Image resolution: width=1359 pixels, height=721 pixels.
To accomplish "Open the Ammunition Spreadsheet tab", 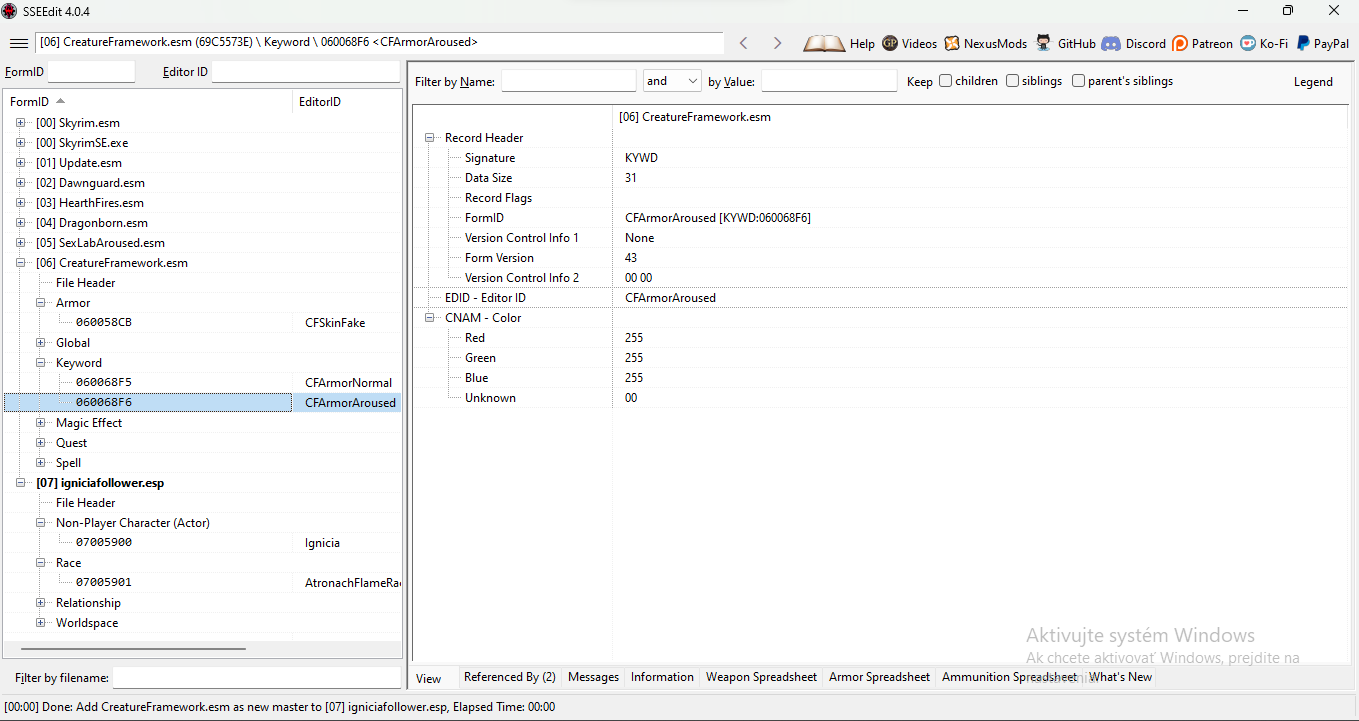I will [1010, 677].
